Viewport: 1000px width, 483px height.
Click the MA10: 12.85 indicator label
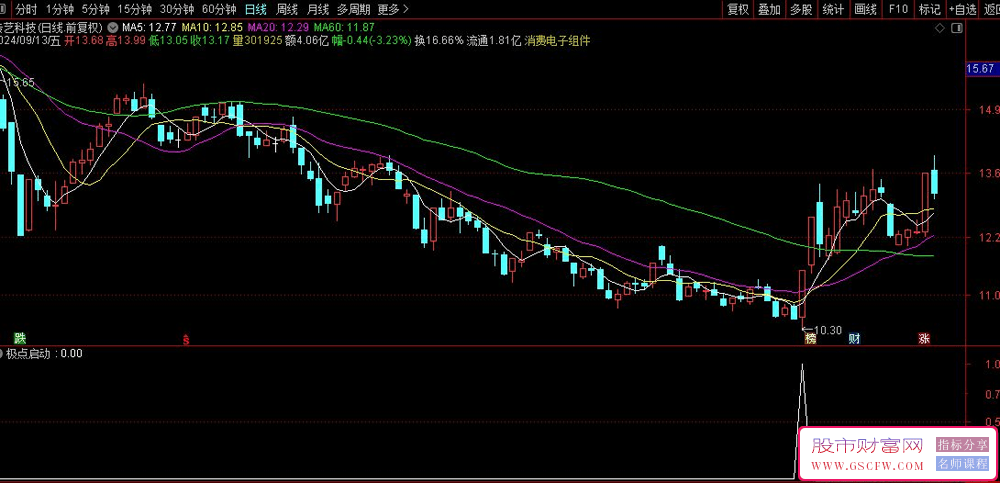pyautogui.click(x=212, y=27)
